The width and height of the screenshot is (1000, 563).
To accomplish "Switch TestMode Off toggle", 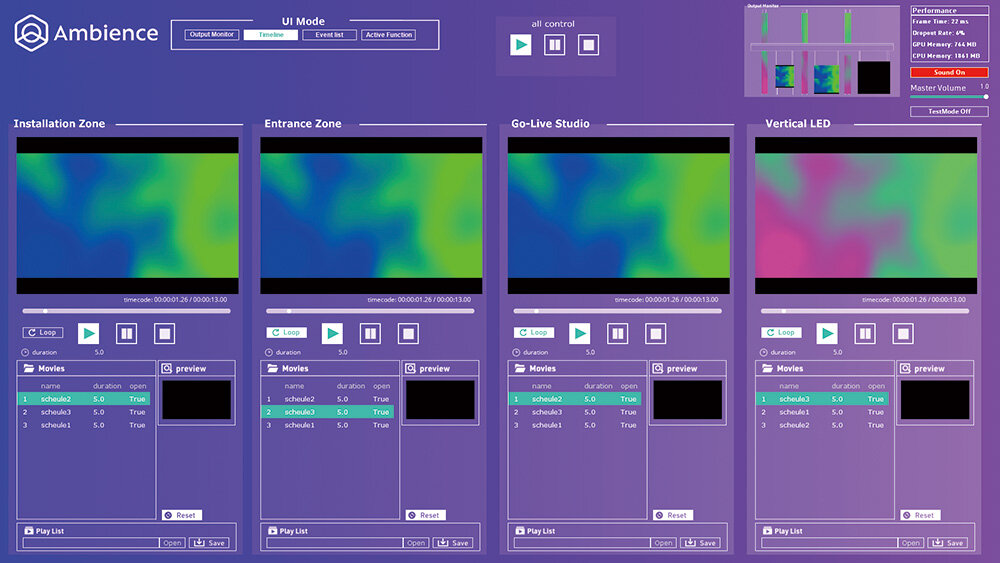I will pos(949,111).
